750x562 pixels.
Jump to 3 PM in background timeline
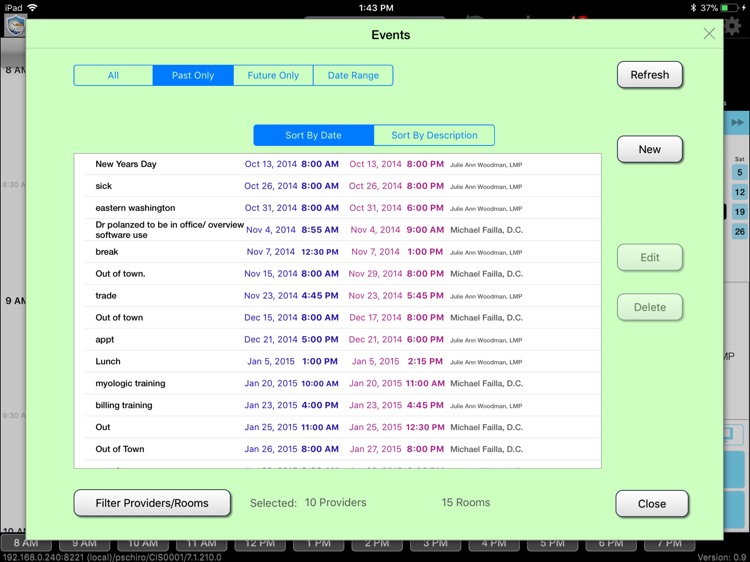435,545
